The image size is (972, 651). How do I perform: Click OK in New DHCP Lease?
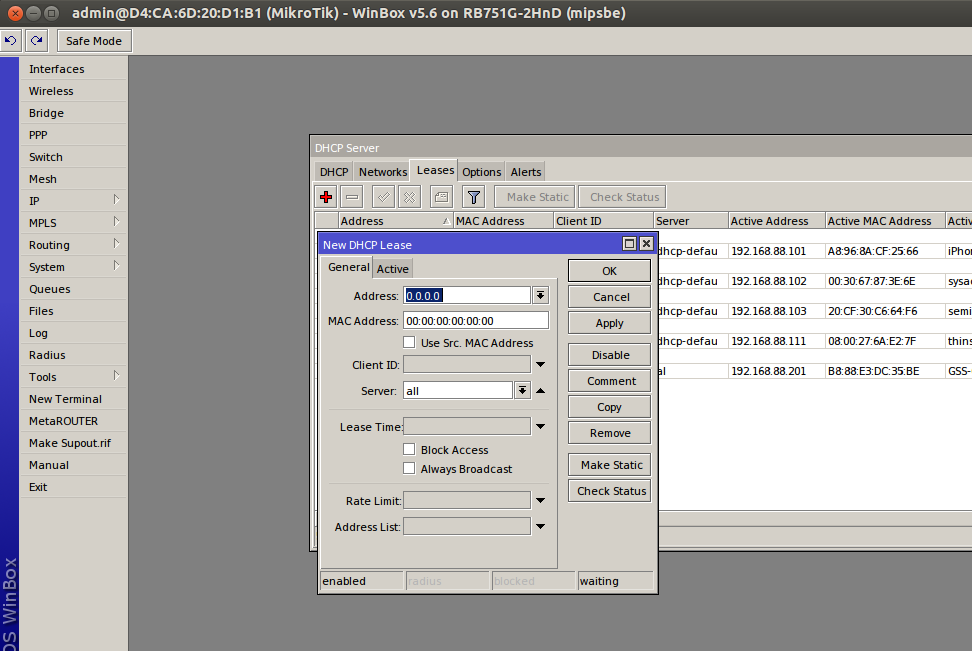click(x=609, y=271)
